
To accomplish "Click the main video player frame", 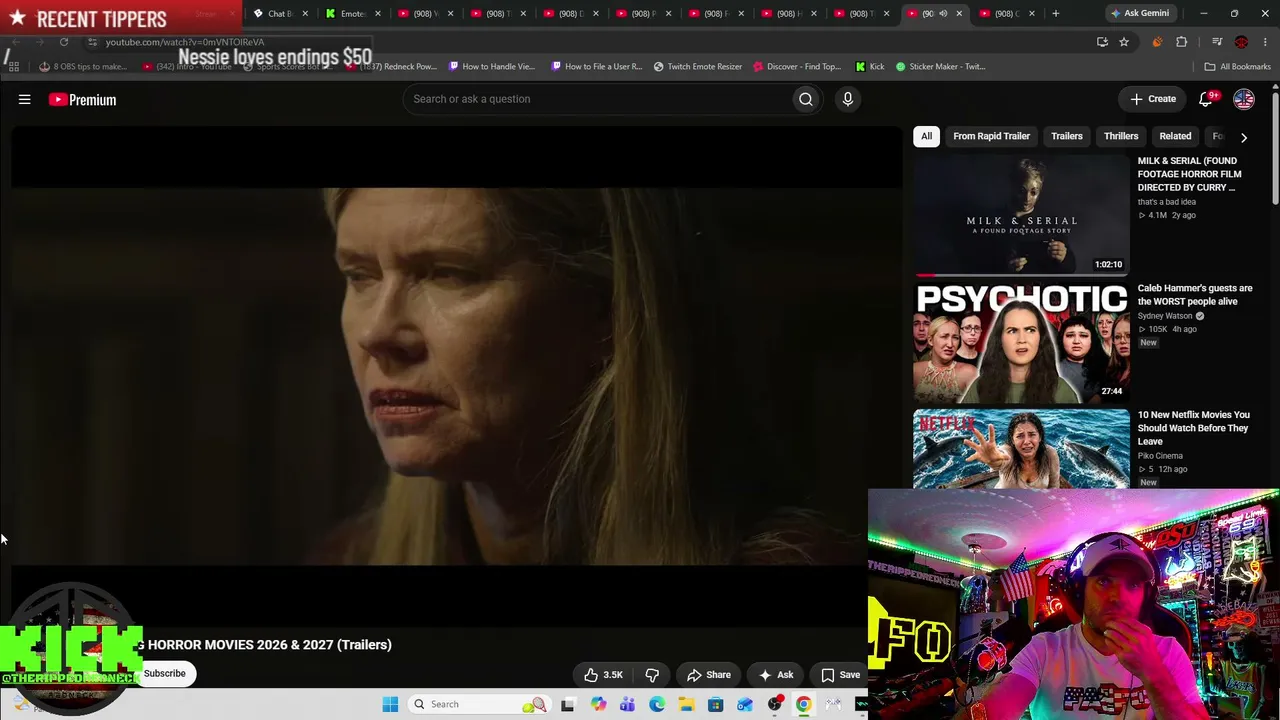I will click(x=457, y=376).
